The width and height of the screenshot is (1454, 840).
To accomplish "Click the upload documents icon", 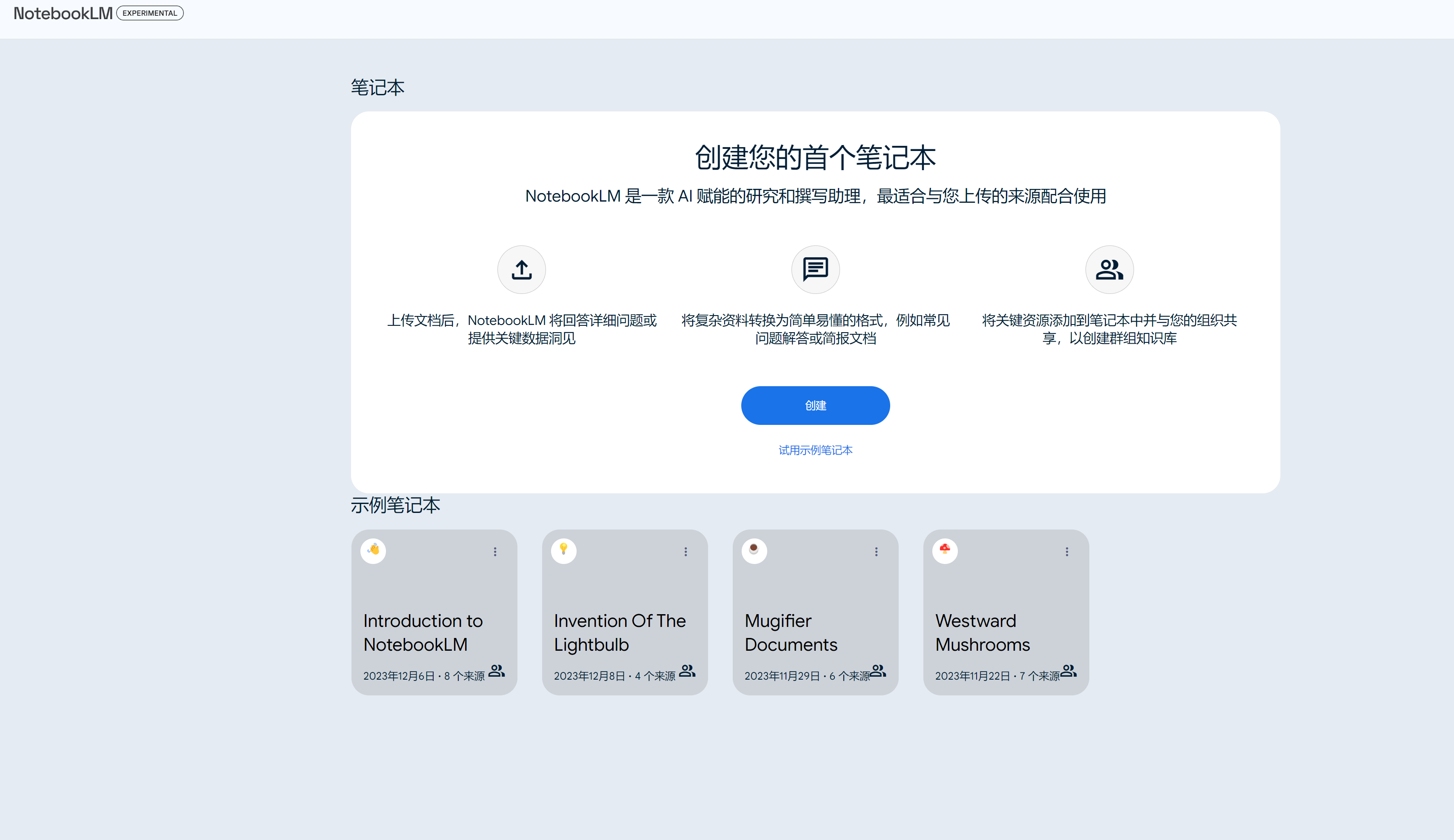I will 522,269.
